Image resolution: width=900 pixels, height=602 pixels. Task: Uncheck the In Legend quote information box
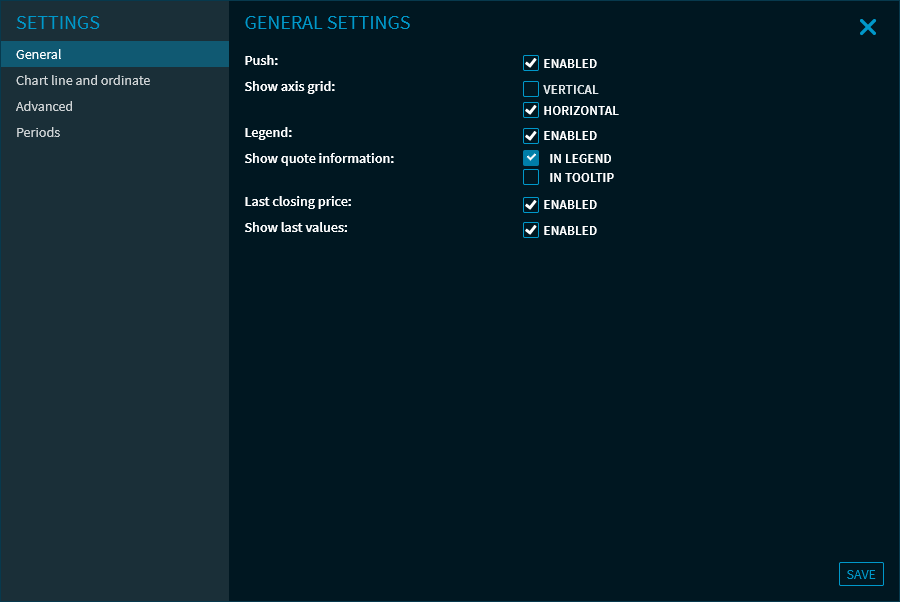point(531,158)
